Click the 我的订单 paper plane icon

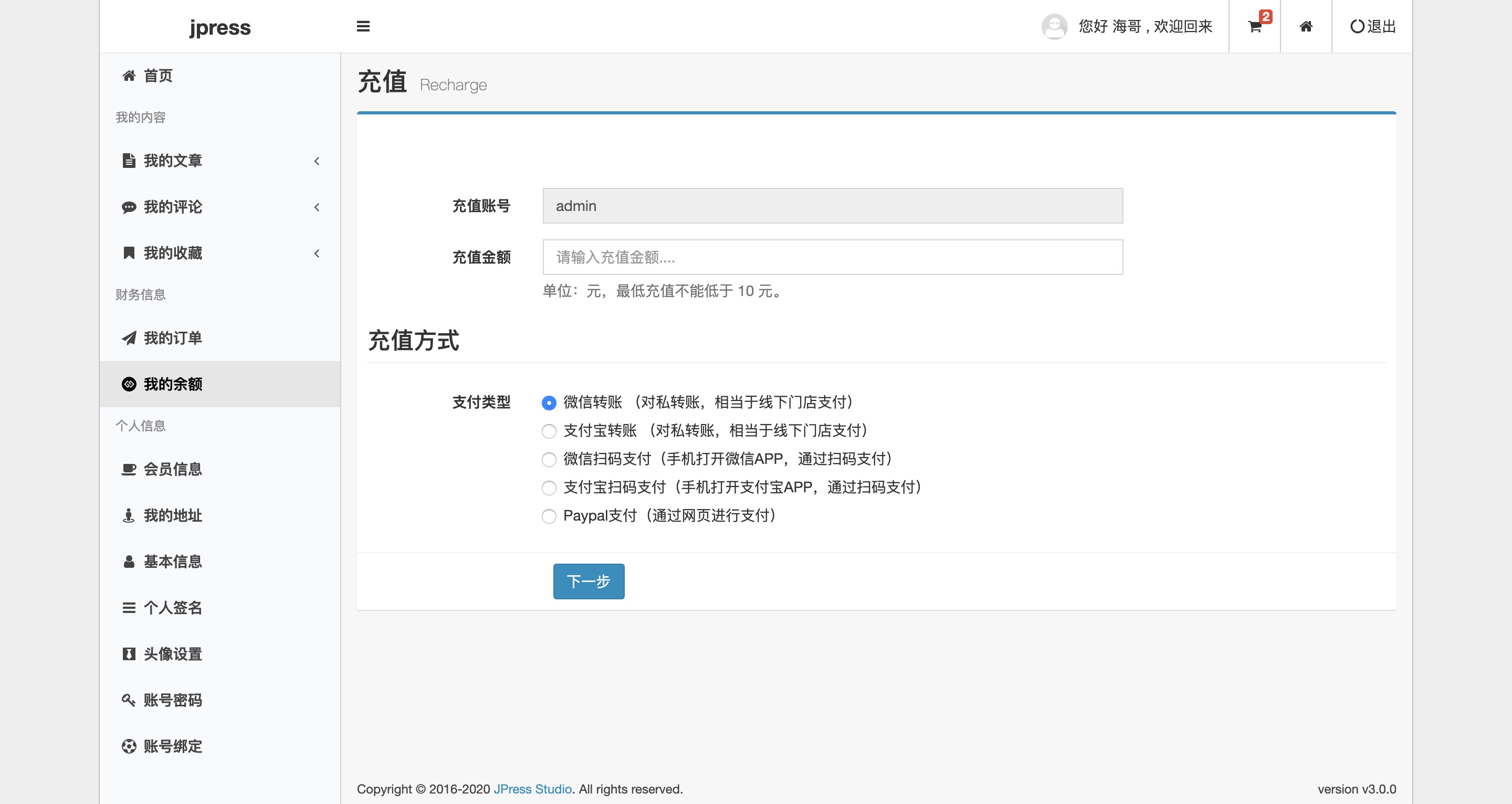click(129, 338)
